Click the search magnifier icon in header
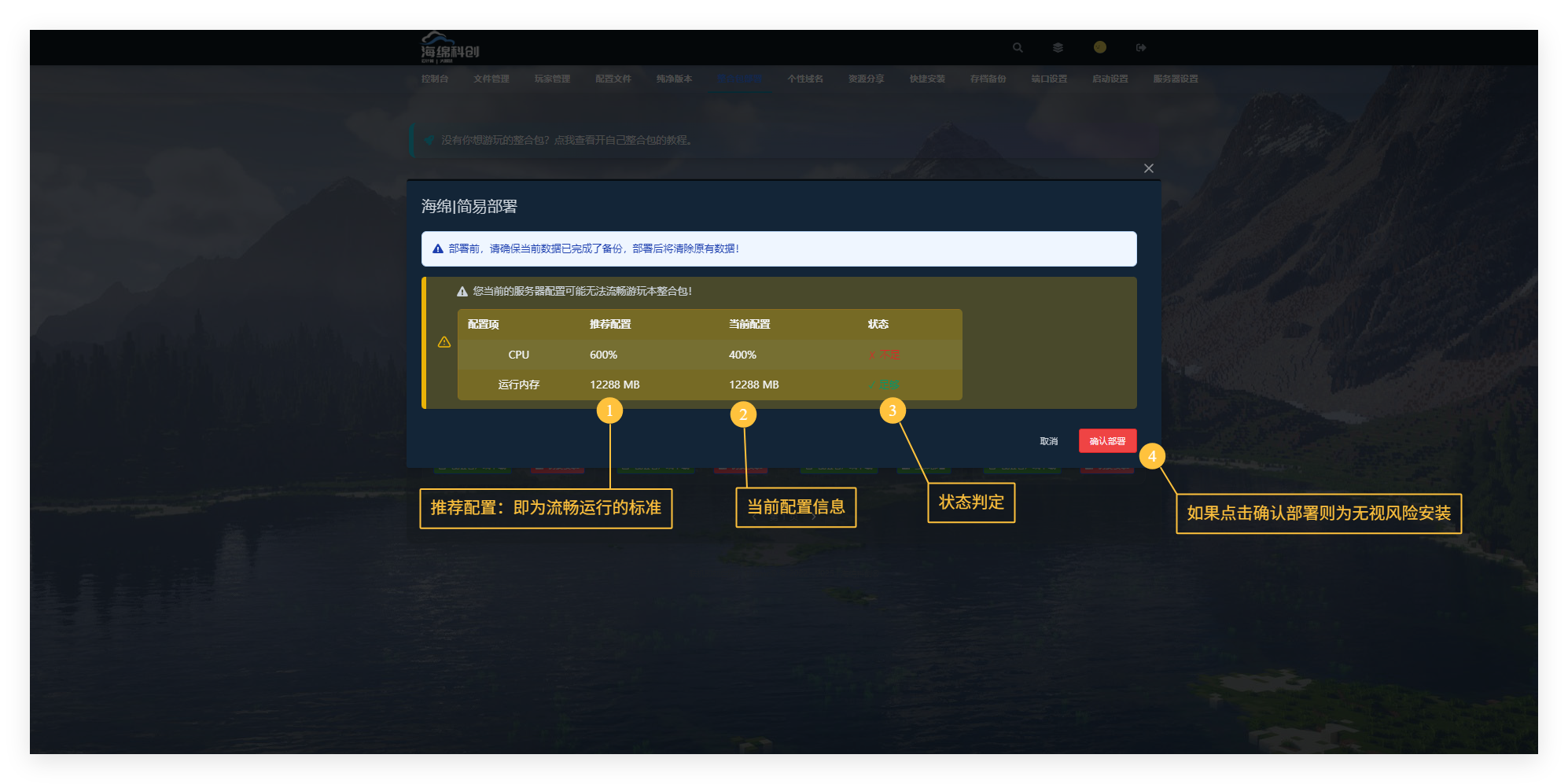 click(1018, 48)
